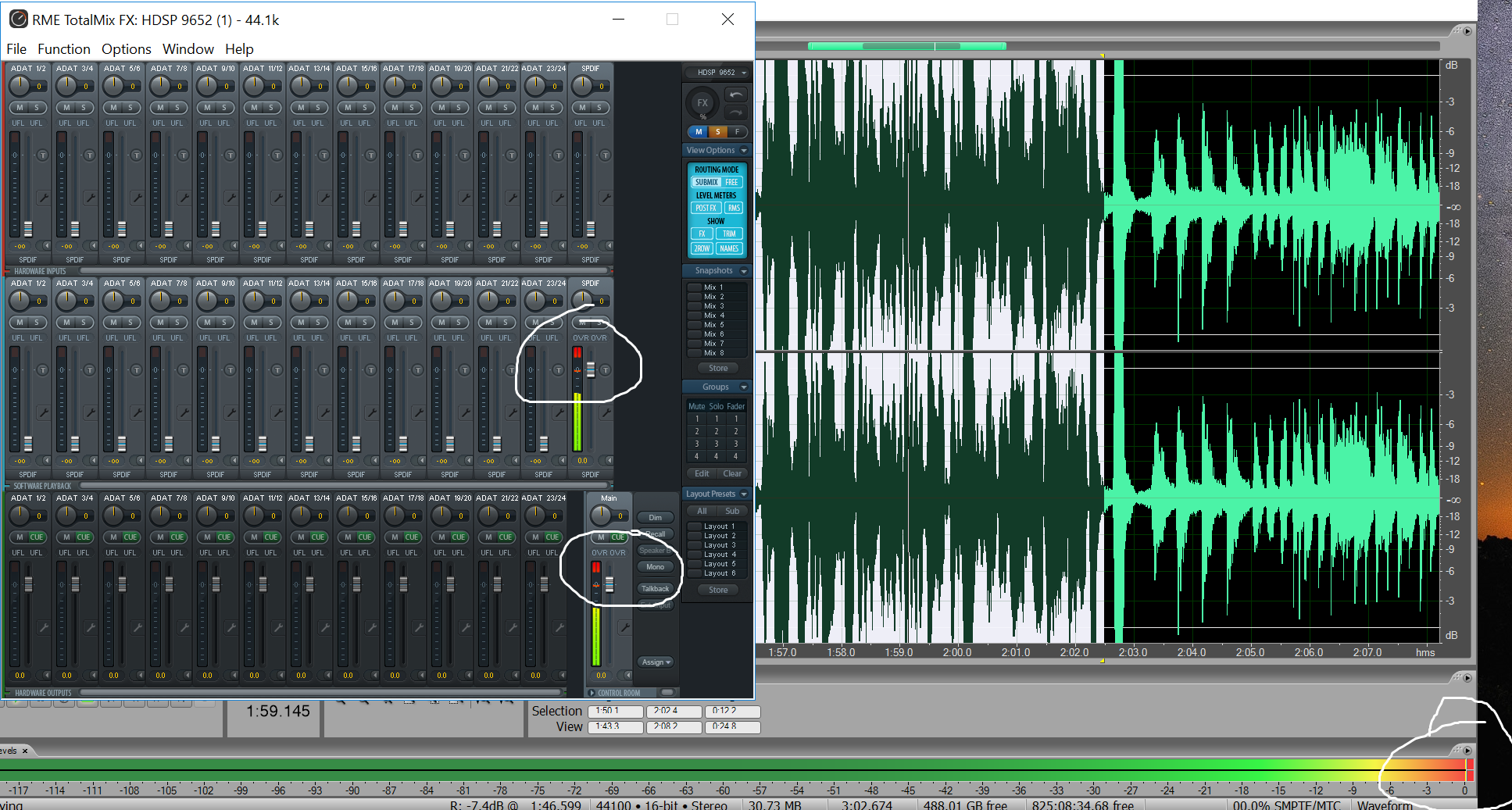Open the Assign dropdown in control room
The height and width of the screenshot is (810, 1512).
pyautogui.click(x=656, y=662)
